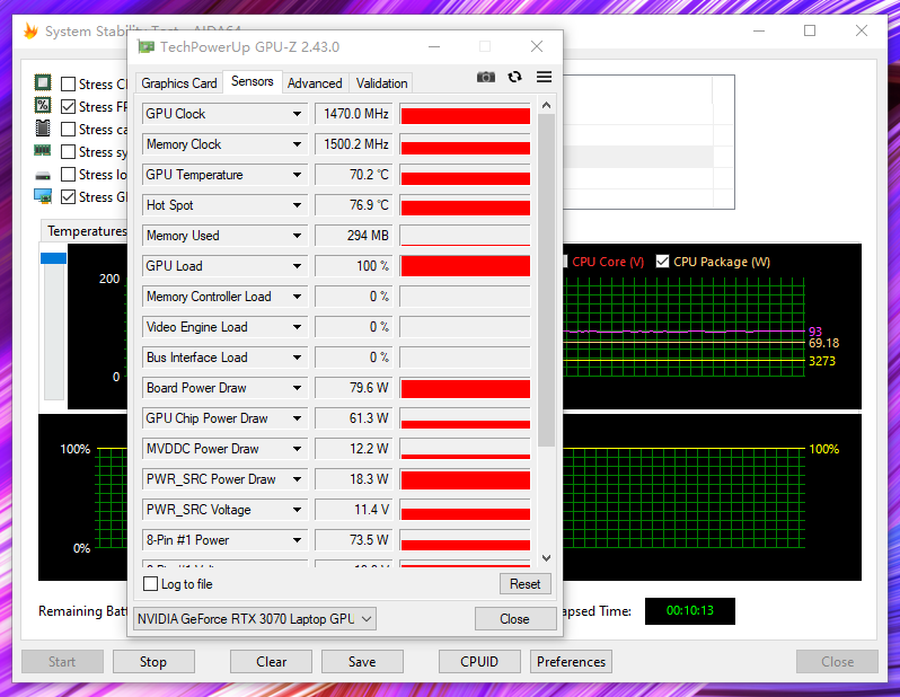Enable the Log to file checkbox
This screenshot has width=900, height=697.
151,584
